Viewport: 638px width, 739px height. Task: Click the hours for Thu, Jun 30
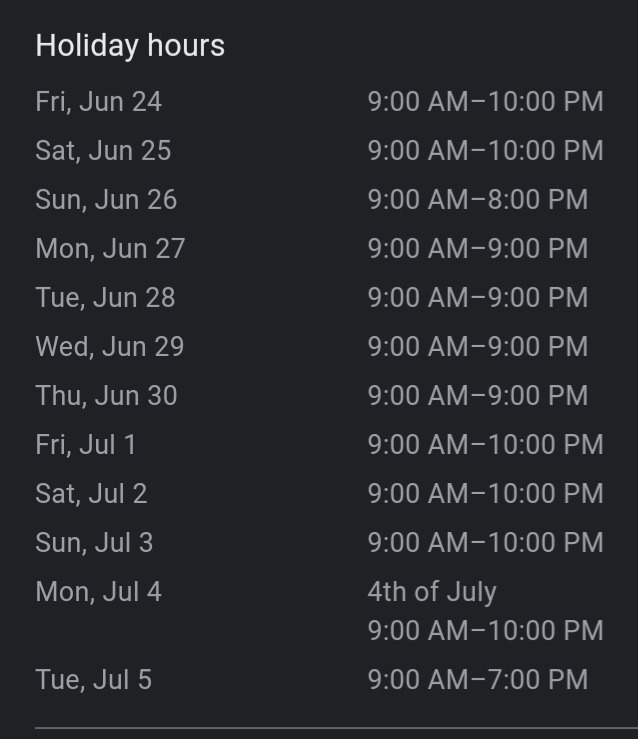[x=477, y=396]
